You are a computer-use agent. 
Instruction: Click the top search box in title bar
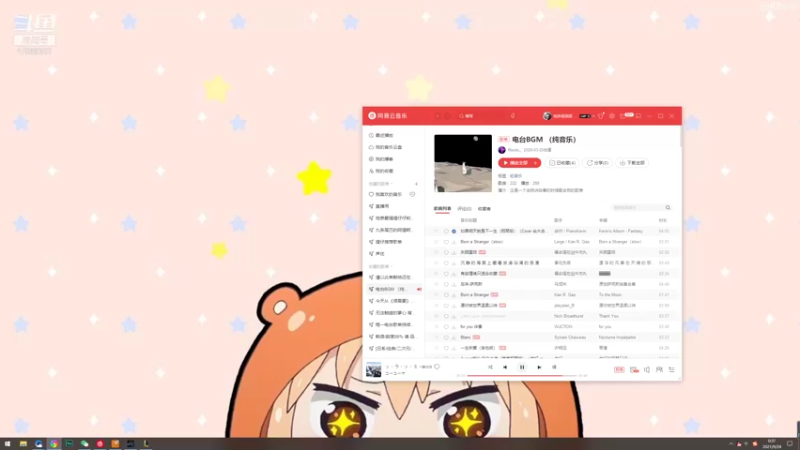pyautogui.click(x=481, y=116)
